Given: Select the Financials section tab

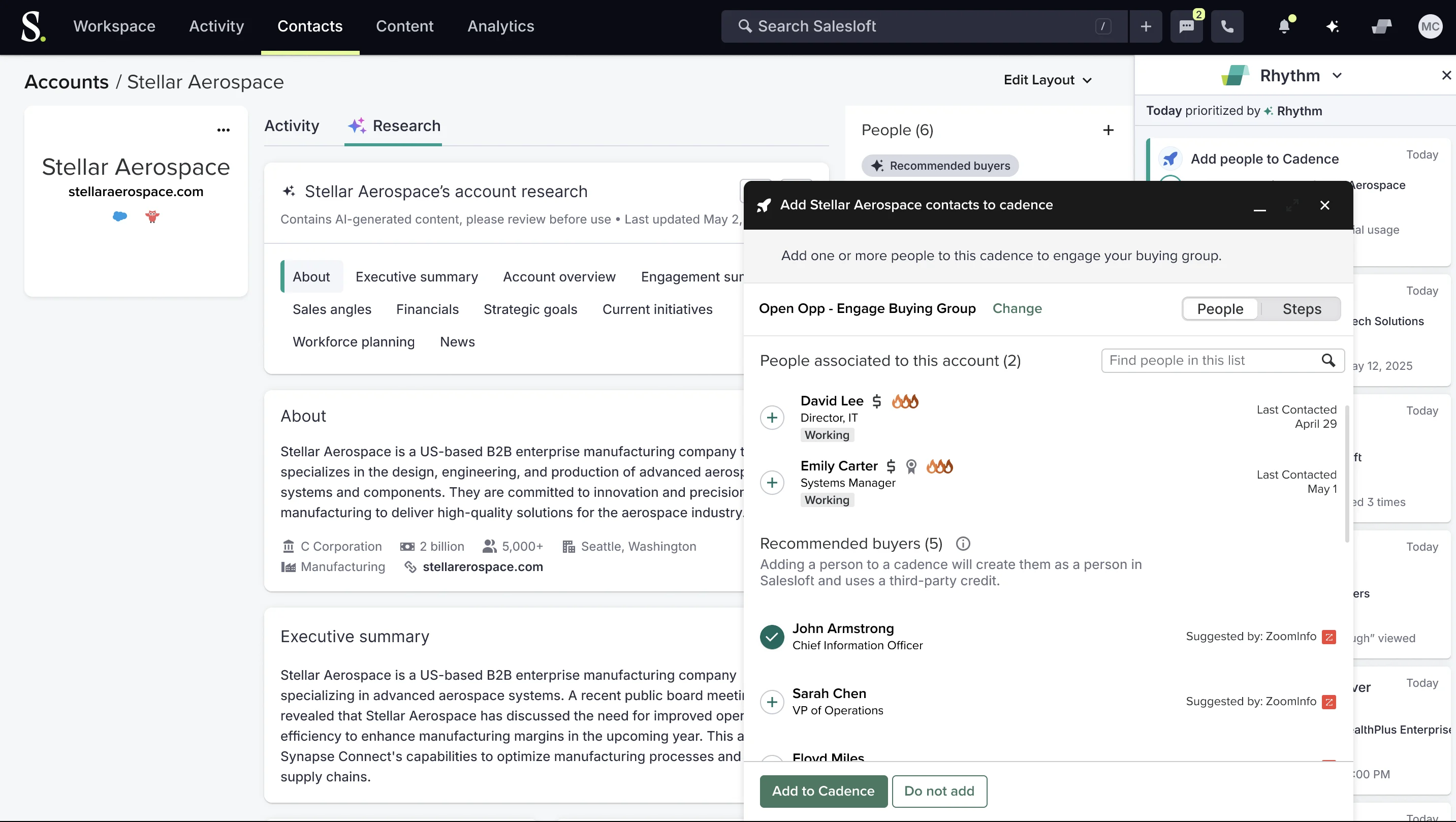Looking at the screenshot, I should pos(427,309).
